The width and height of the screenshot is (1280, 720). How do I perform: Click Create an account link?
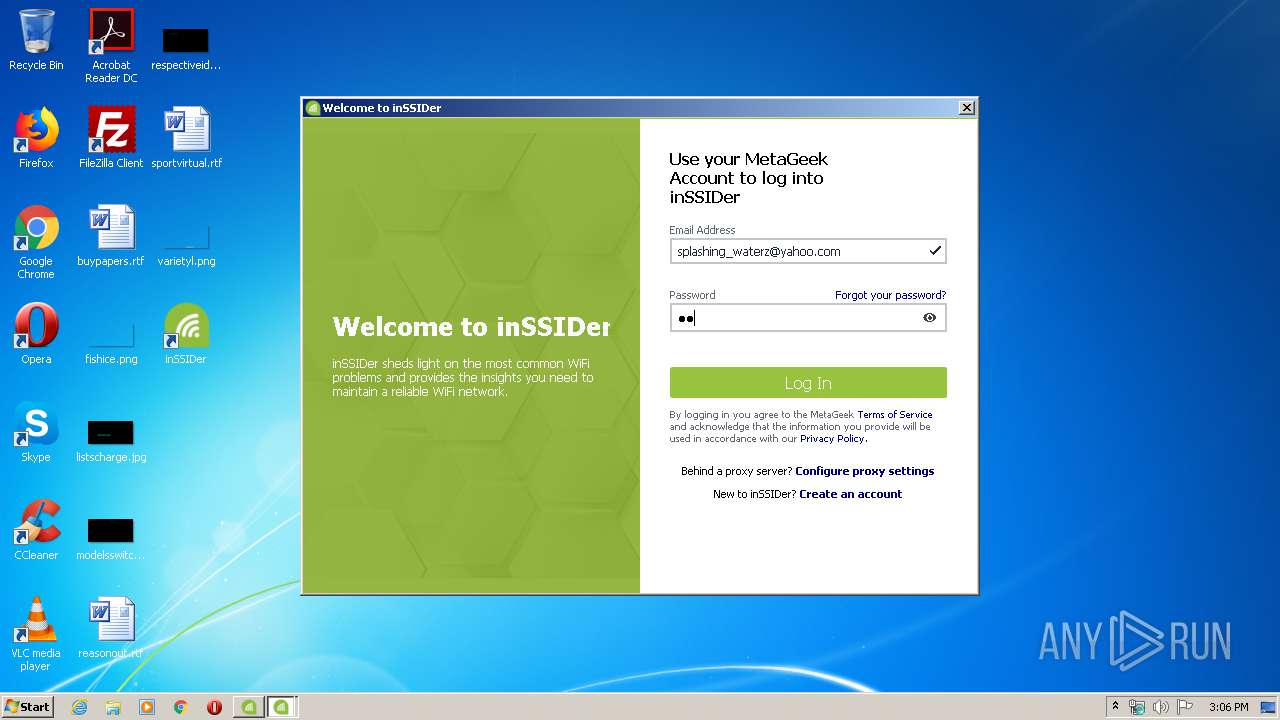[x=851, y=494]
